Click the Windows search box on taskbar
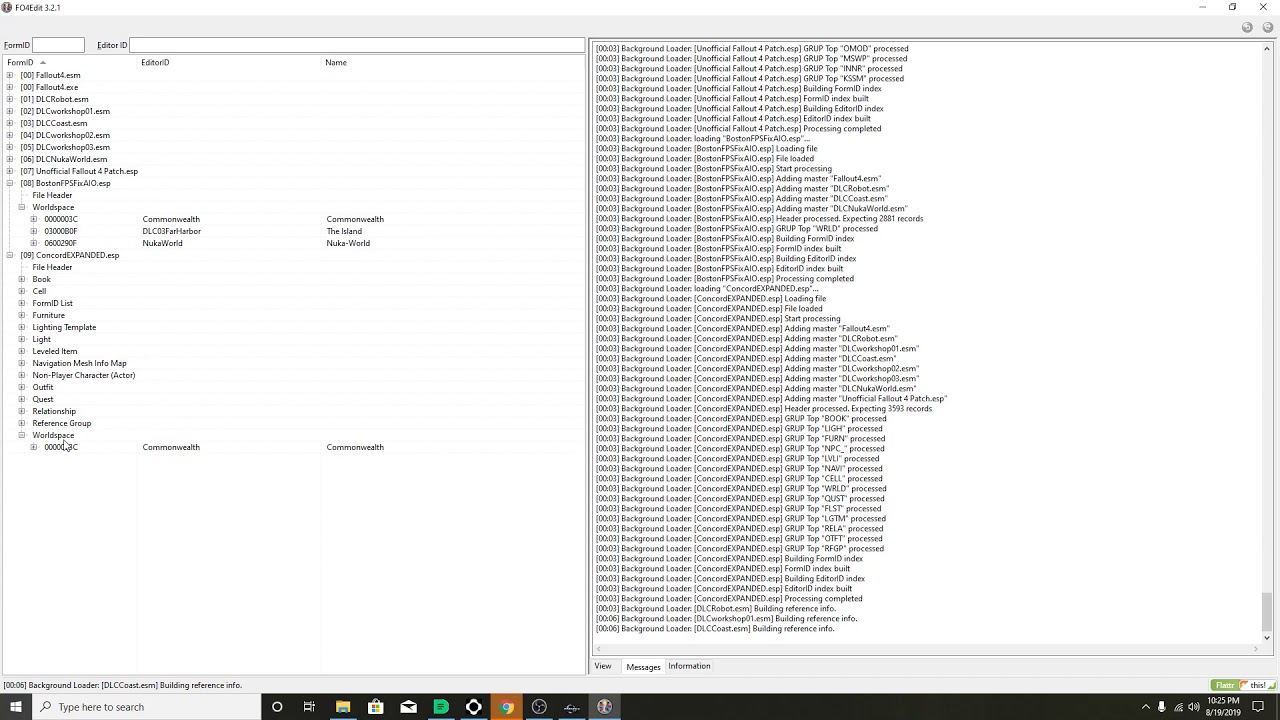 point(145,707)
